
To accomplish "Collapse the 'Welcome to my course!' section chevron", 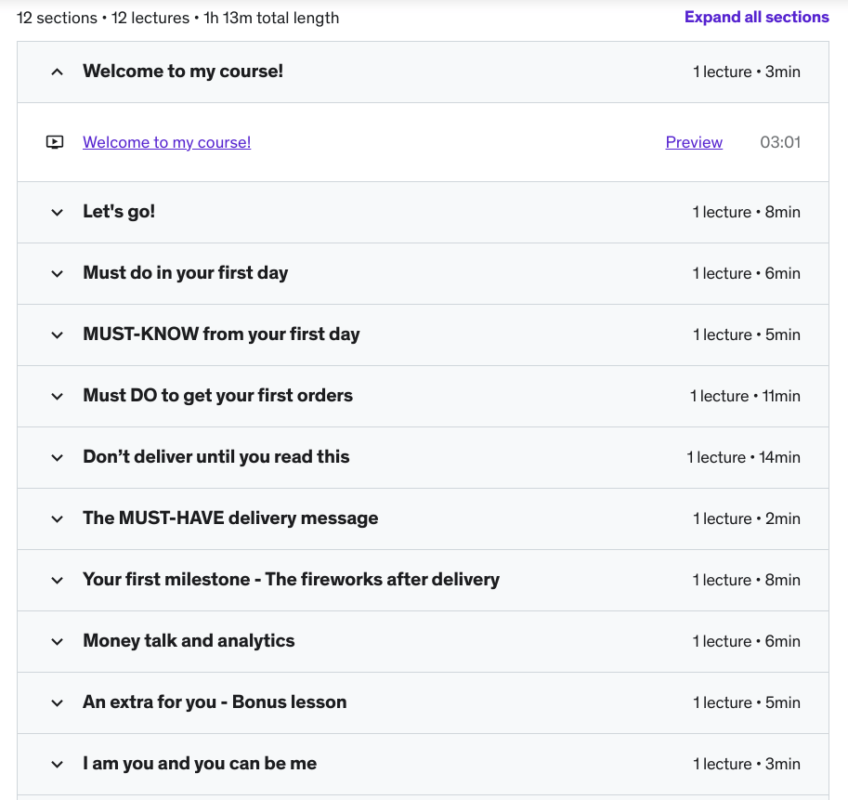I will 57,72.
